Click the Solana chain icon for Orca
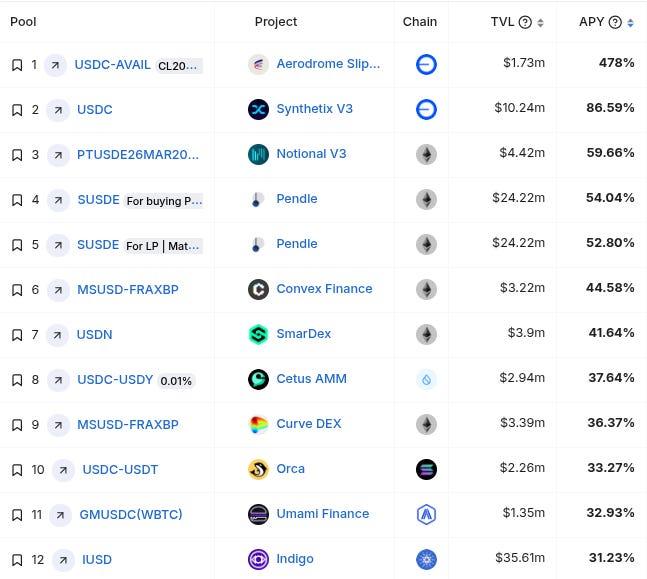This screenshot has height=579, width=647. pyautogui.click(x=426, y=469)
